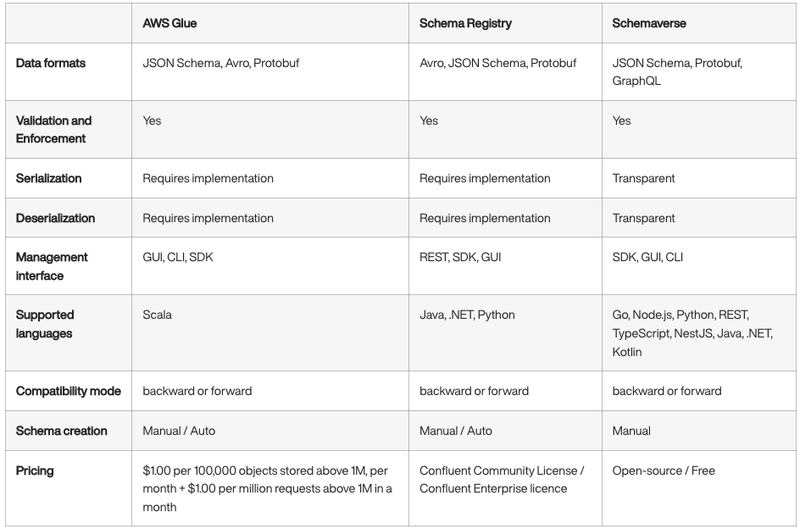The height and width of the screenshot is (530, 800).
Task: Select the Validation and Enforcement row label
Action: pyautogui.click(x=55, y=130)
